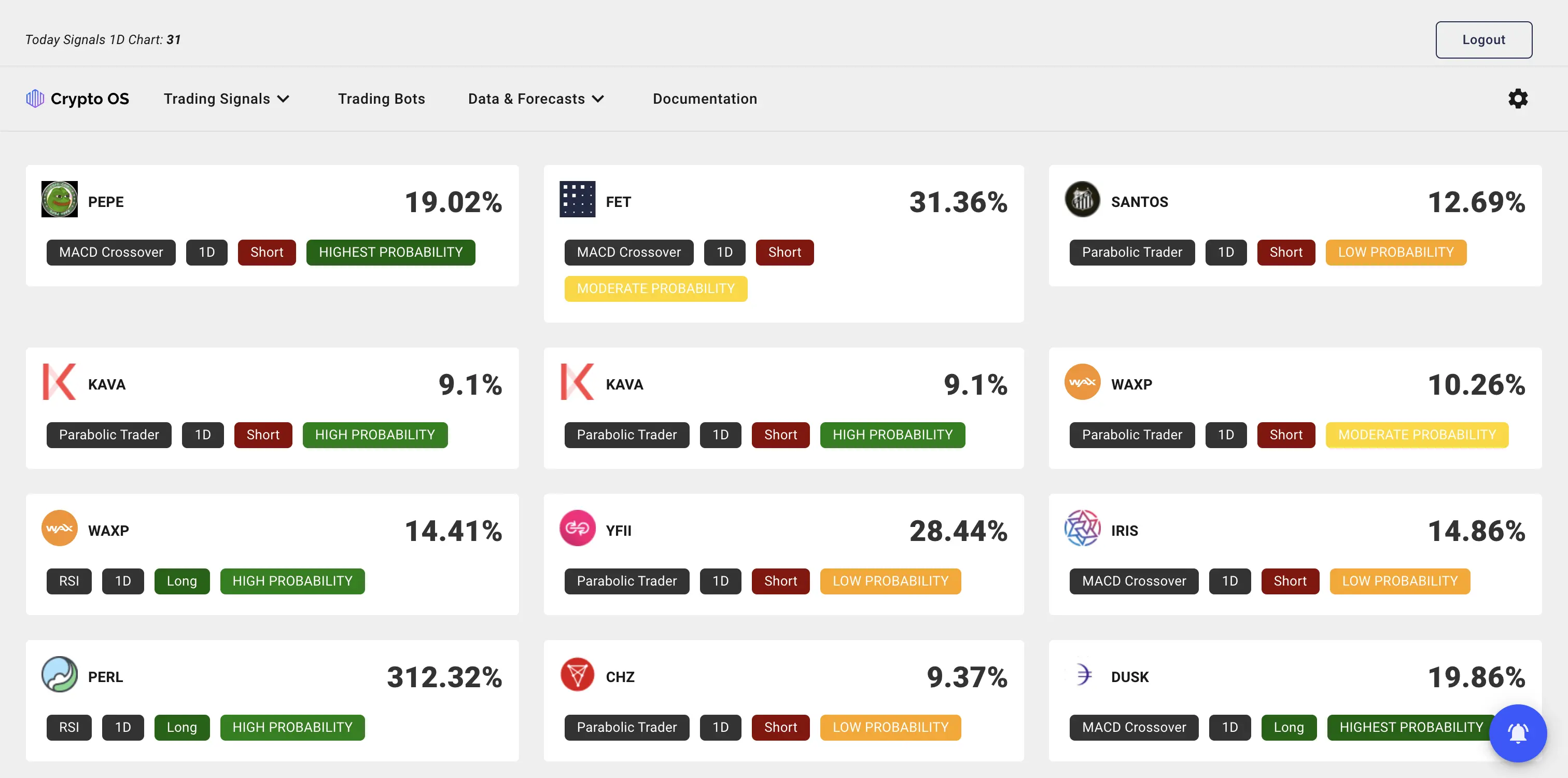Click the SANTOS coin name
The image size is (1568, 778).
(1140, 202)
